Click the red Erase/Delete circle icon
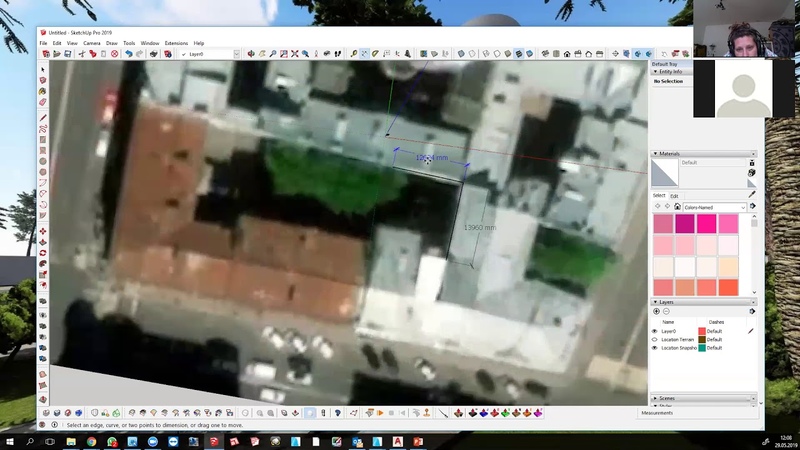800x450 pixels. (x=115, y=54)
